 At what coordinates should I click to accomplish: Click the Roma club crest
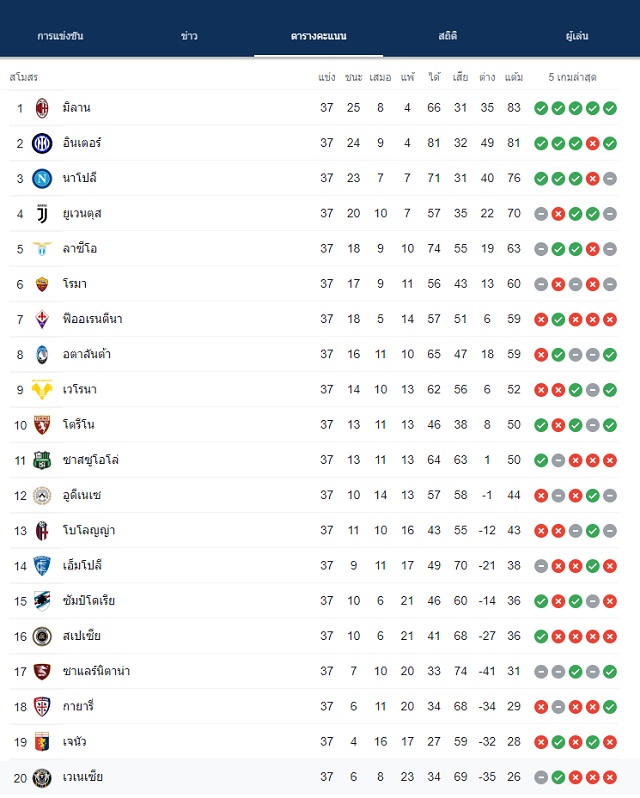pos(42,284)
